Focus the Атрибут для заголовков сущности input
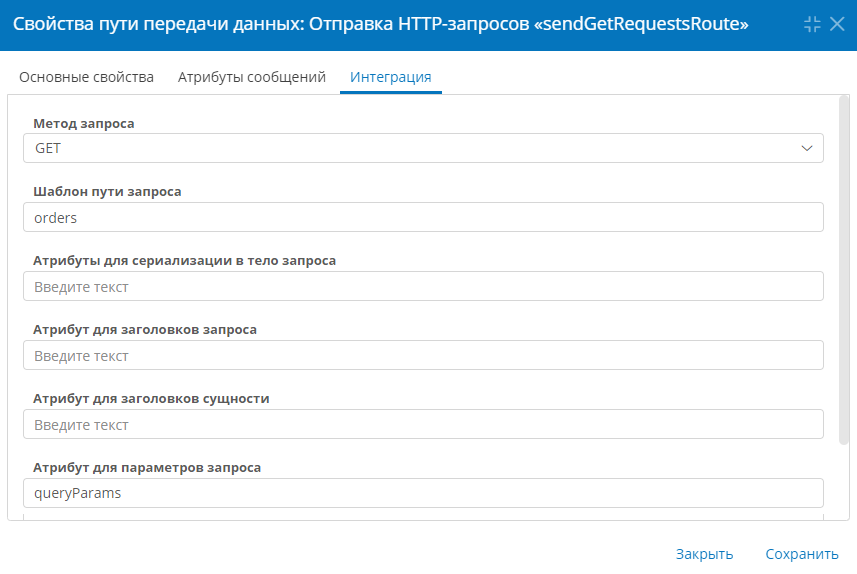Image resolution: width=857 pixels, height=574 pixels. tap(423, 424)
